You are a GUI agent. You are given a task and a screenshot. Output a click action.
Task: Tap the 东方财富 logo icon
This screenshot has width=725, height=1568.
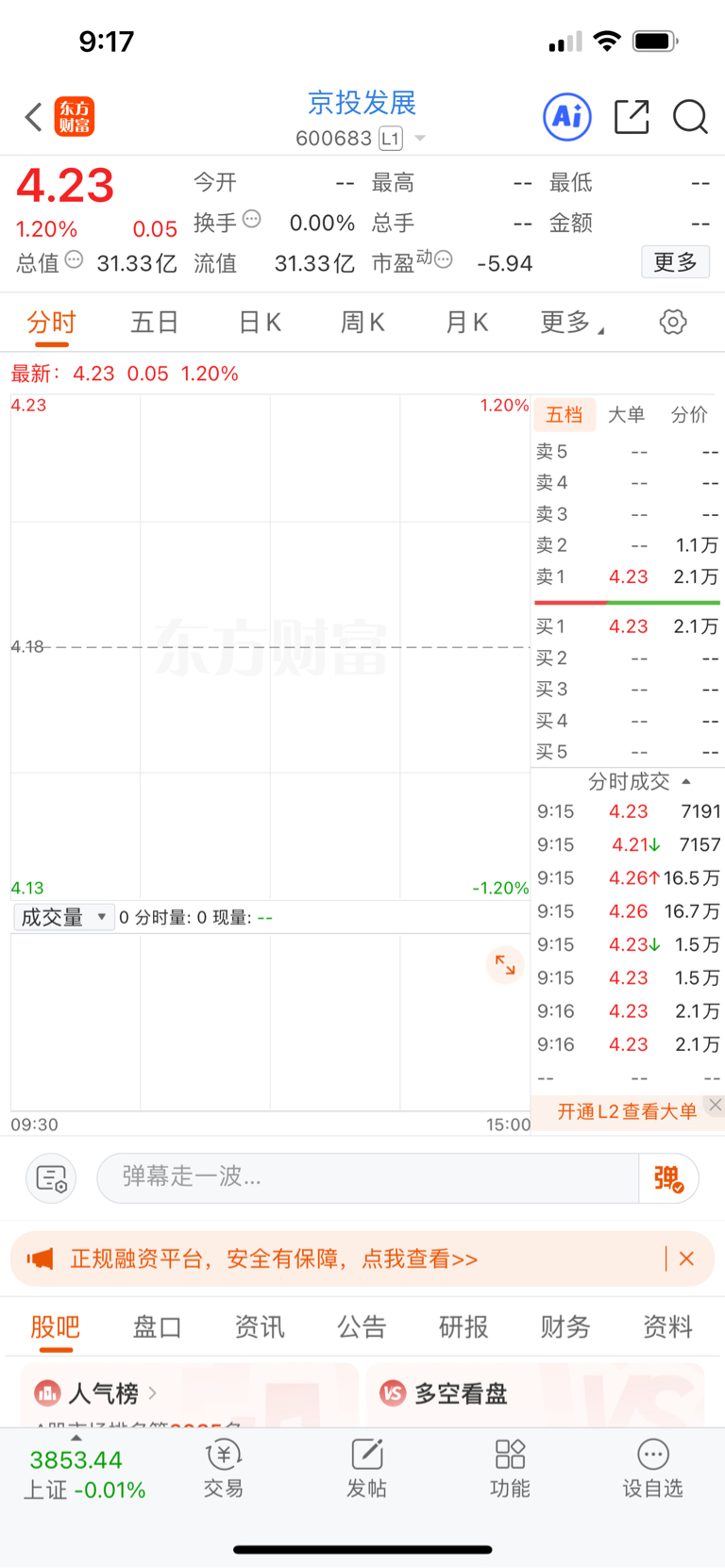click(x=75, y=117)
